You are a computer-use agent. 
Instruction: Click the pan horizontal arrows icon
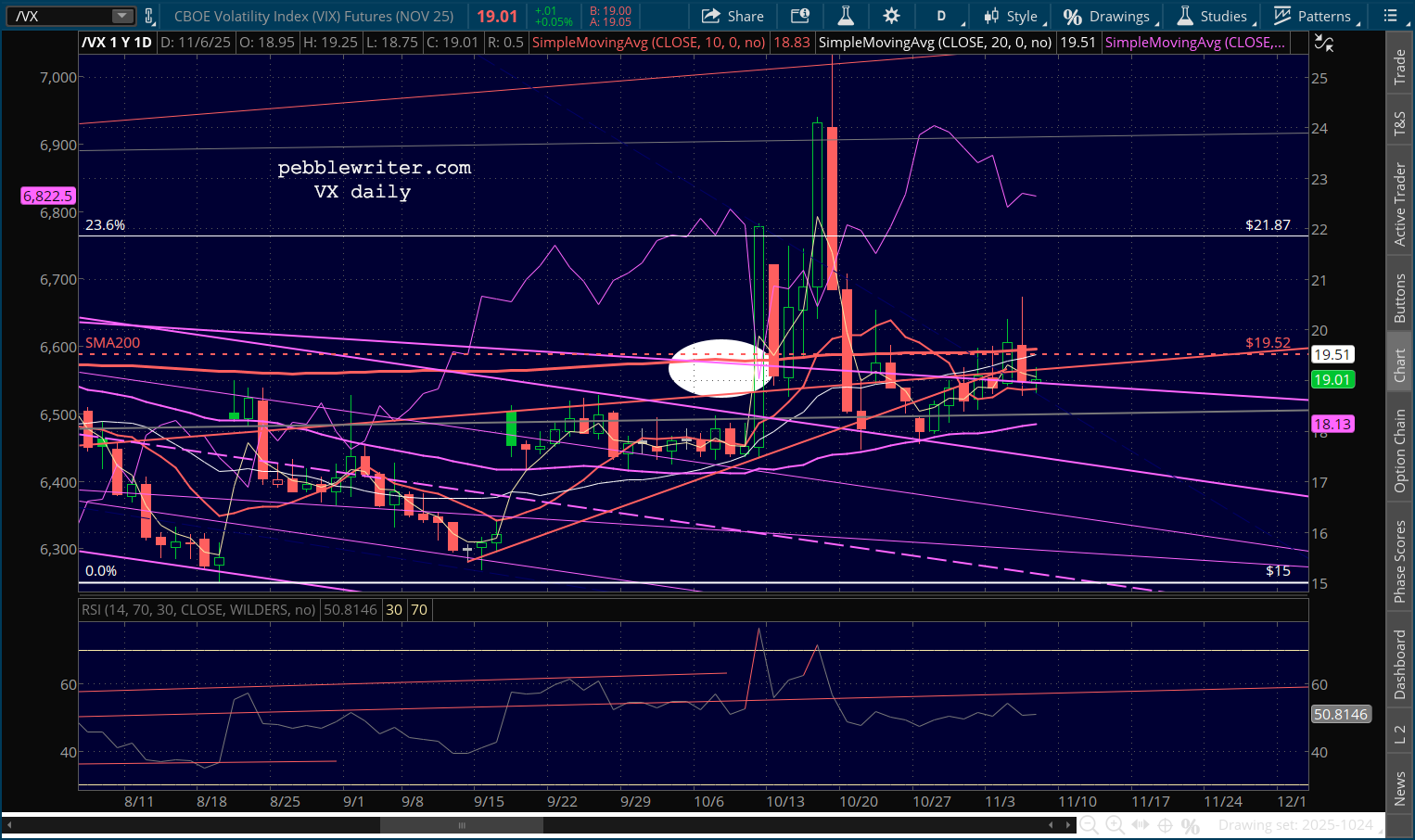(1141, 825)
